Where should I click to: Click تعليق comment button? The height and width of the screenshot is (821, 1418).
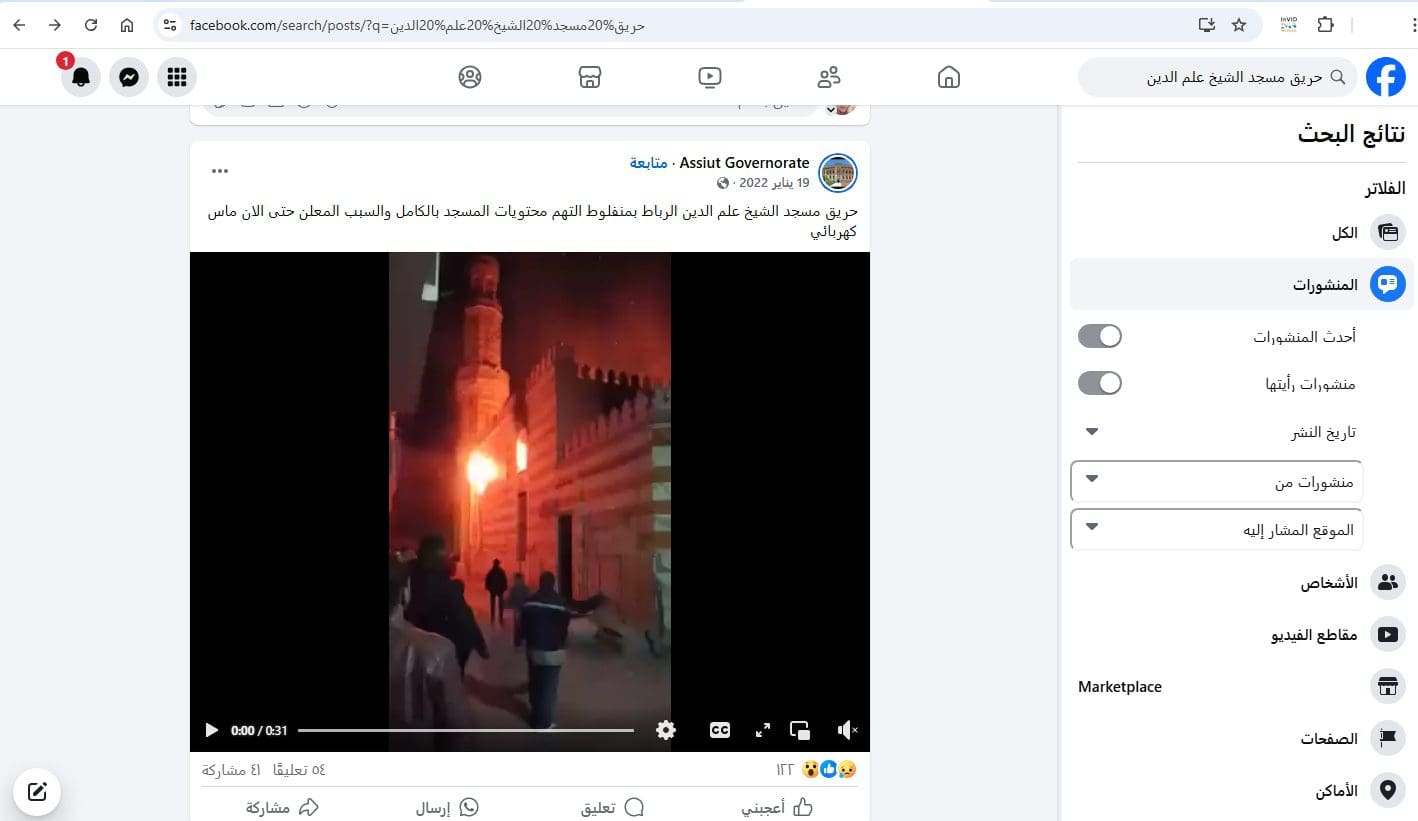[612, 808]
